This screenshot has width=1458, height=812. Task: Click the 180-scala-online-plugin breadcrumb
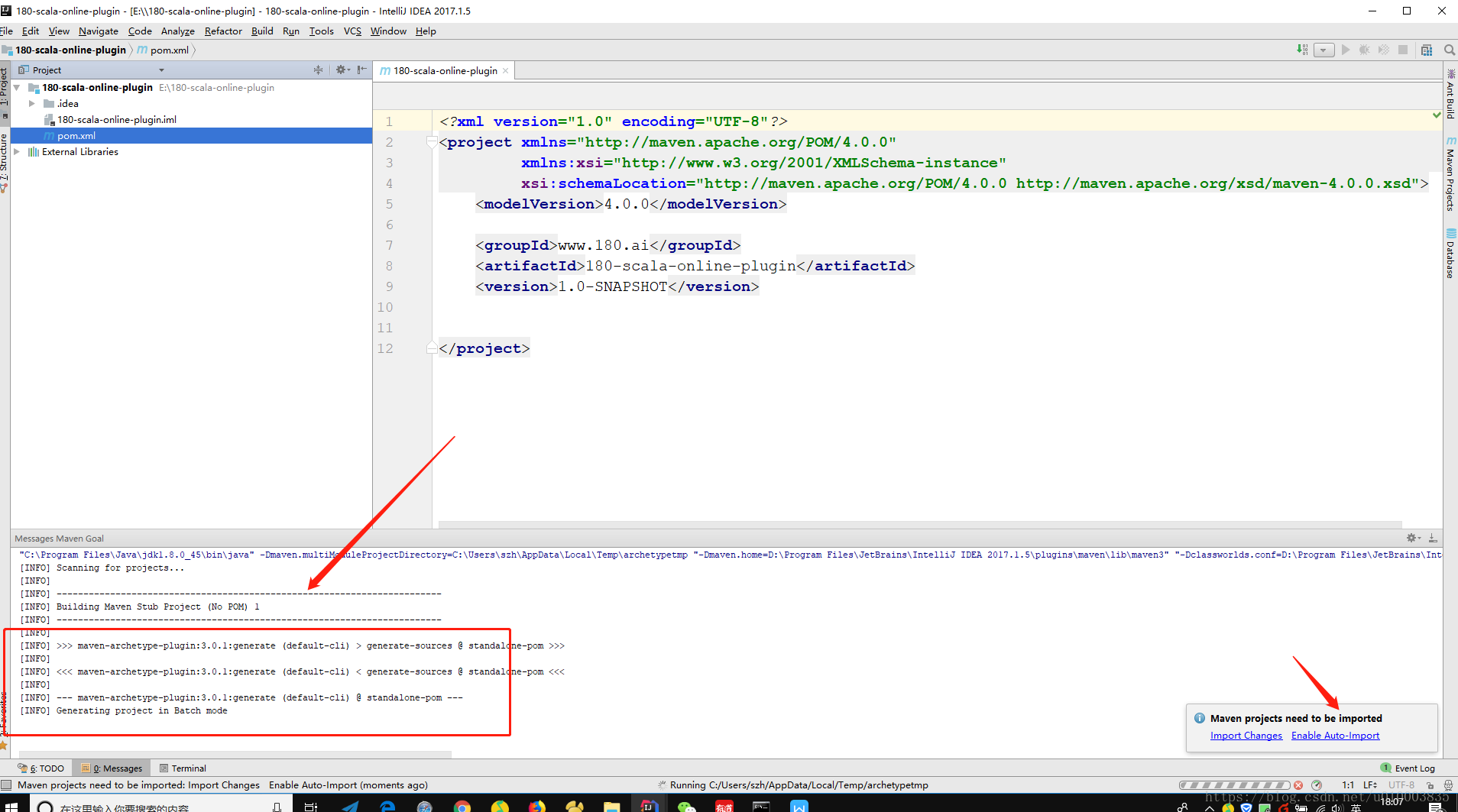64,50
